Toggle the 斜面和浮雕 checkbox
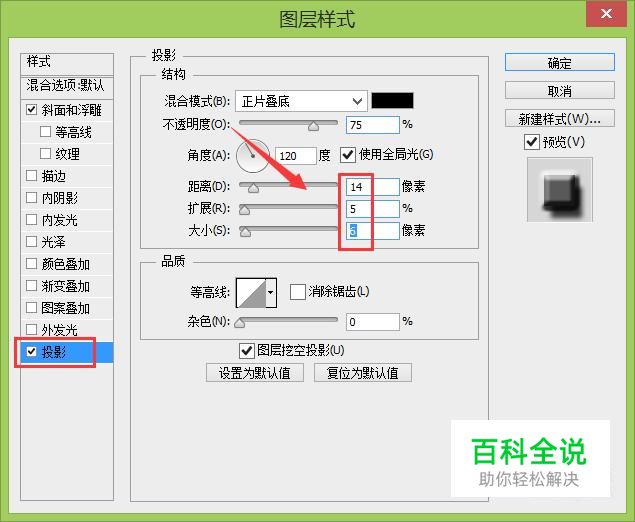 click(x=32, y=110)
